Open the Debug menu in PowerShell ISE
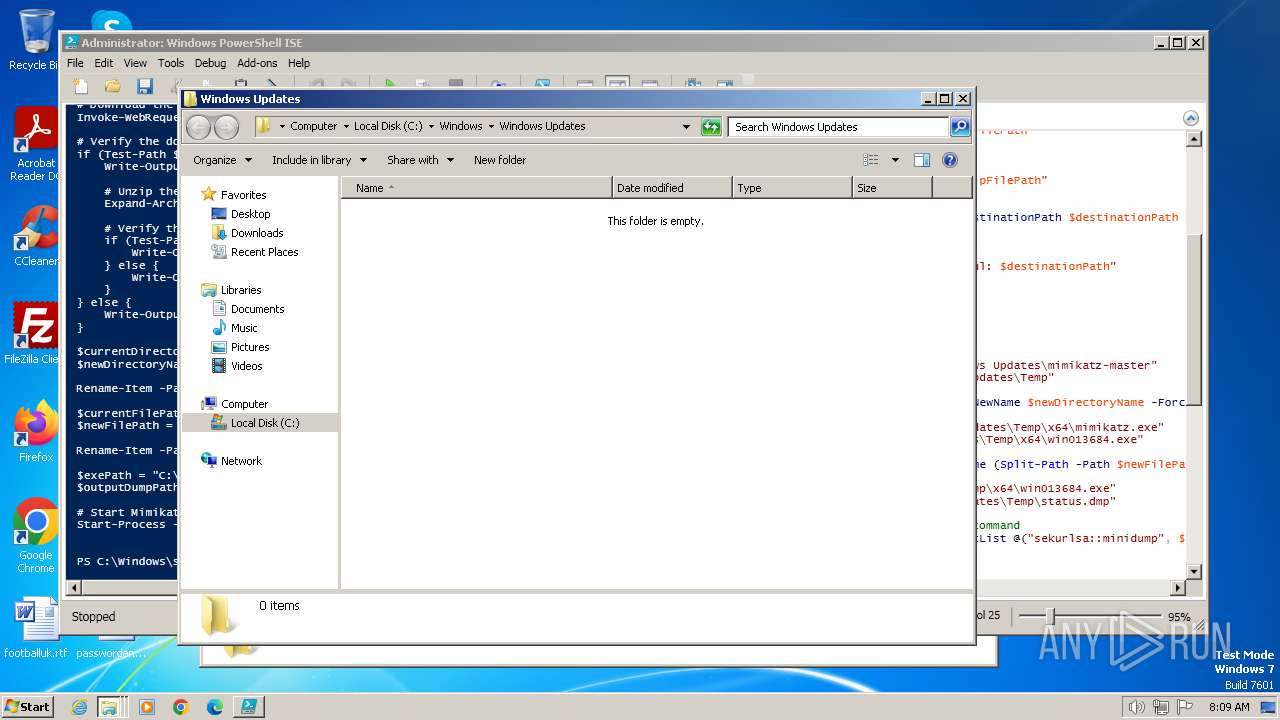Viewport: 1280px width, 720px height. pos(210,63)
